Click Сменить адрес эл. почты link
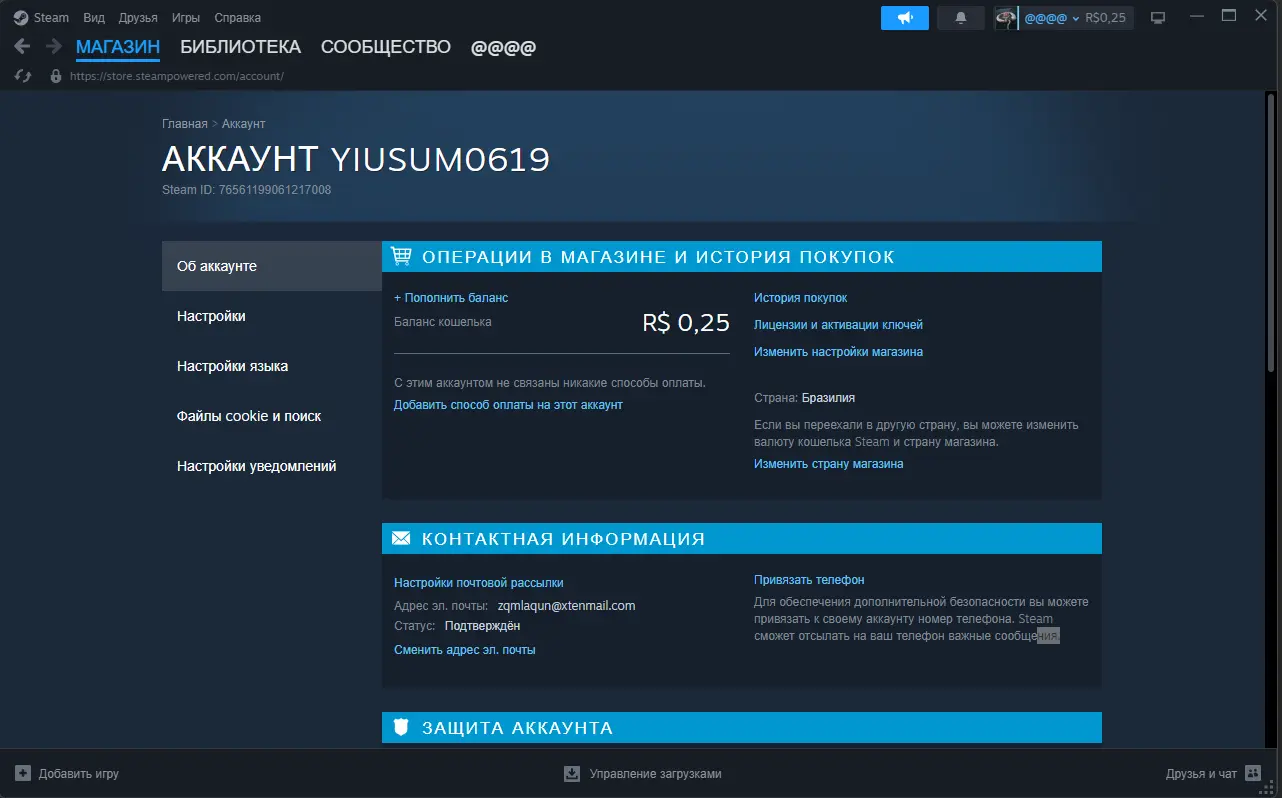 (x=464, y=650)
